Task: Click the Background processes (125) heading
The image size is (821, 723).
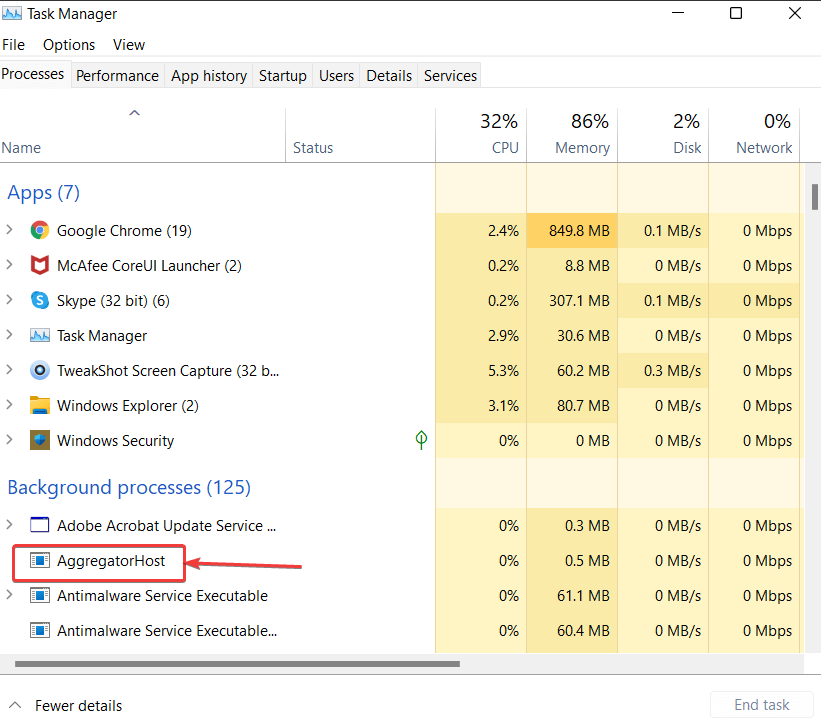Action: tap(129, 487)
